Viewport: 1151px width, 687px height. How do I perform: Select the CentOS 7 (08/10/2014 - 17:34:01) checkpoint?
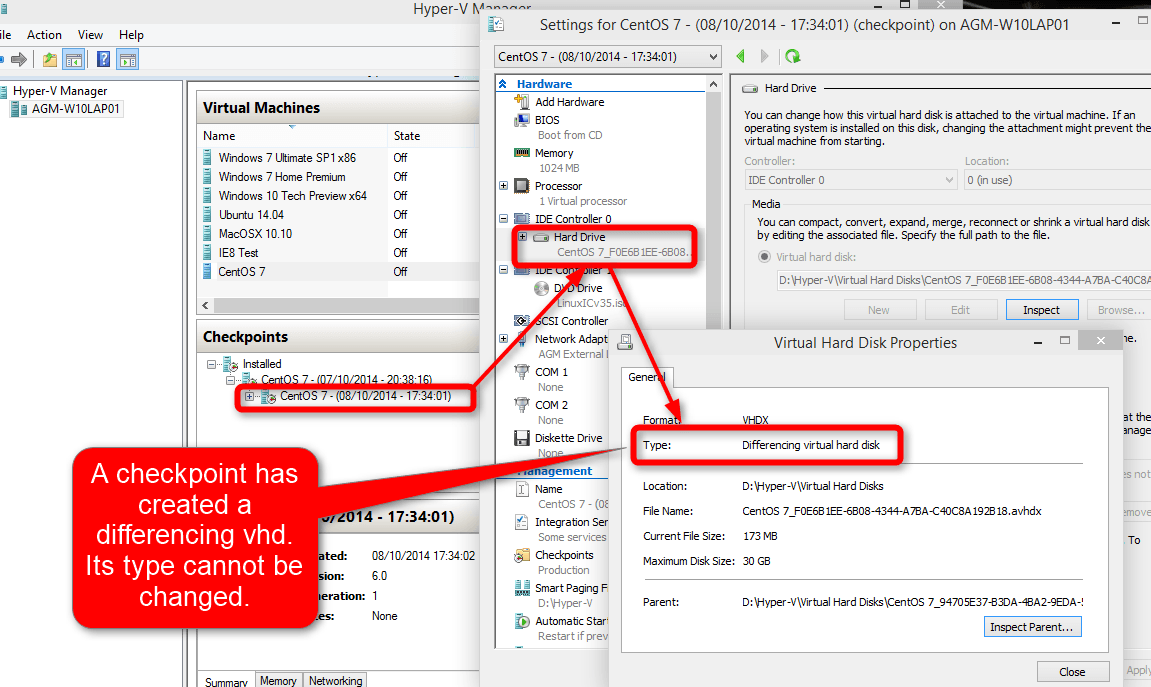(x=365, y=396)
